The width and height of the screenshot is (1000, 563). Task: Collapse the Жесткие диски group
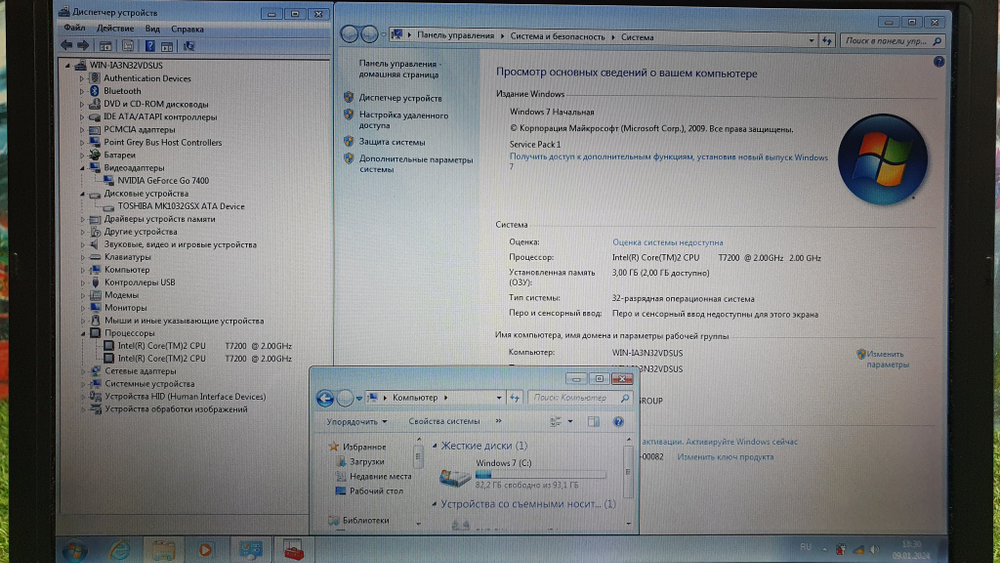tap(434, 446)
